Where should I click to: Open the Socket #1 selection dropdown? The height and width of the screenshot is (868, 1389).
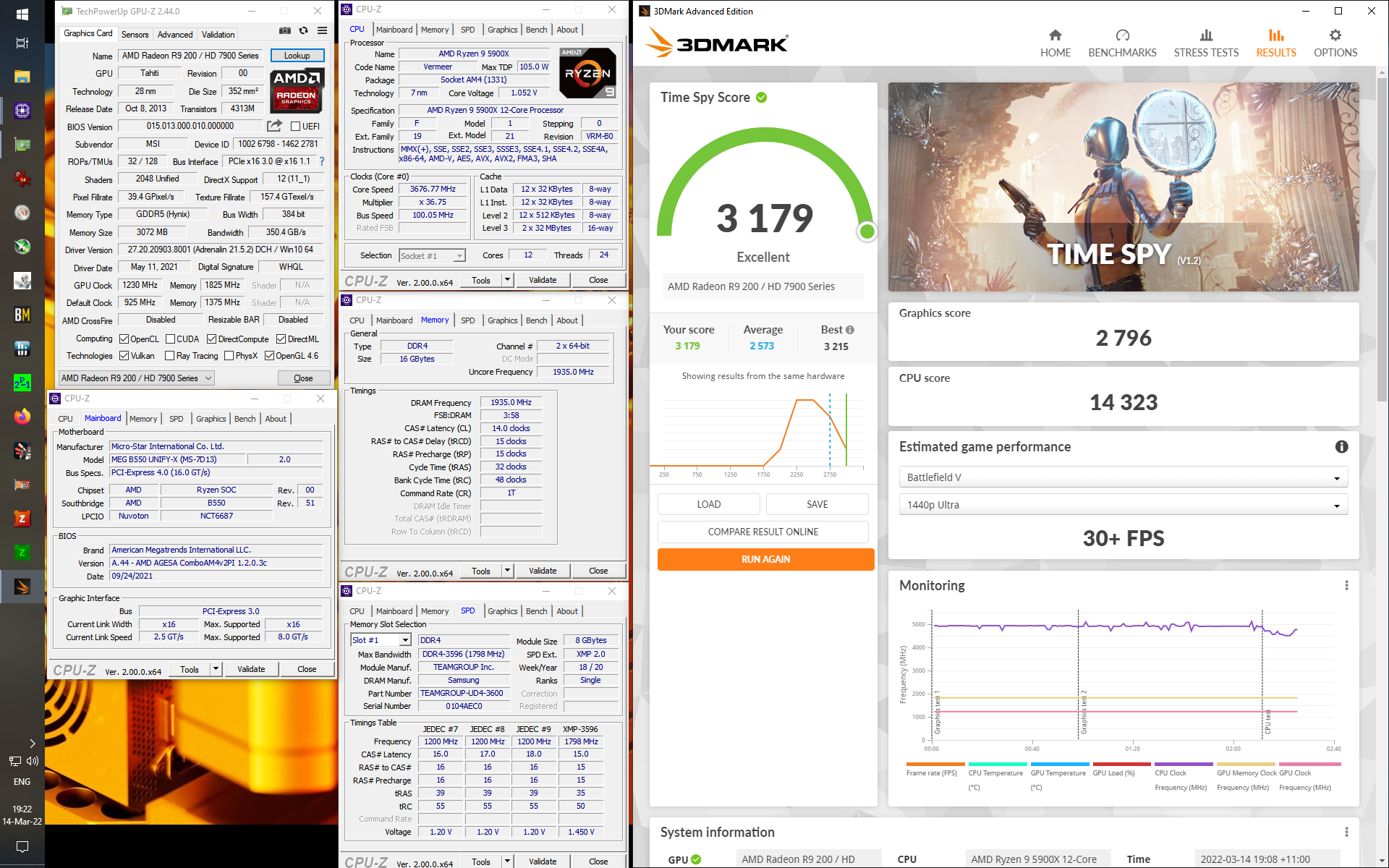[x=432, y=255]
